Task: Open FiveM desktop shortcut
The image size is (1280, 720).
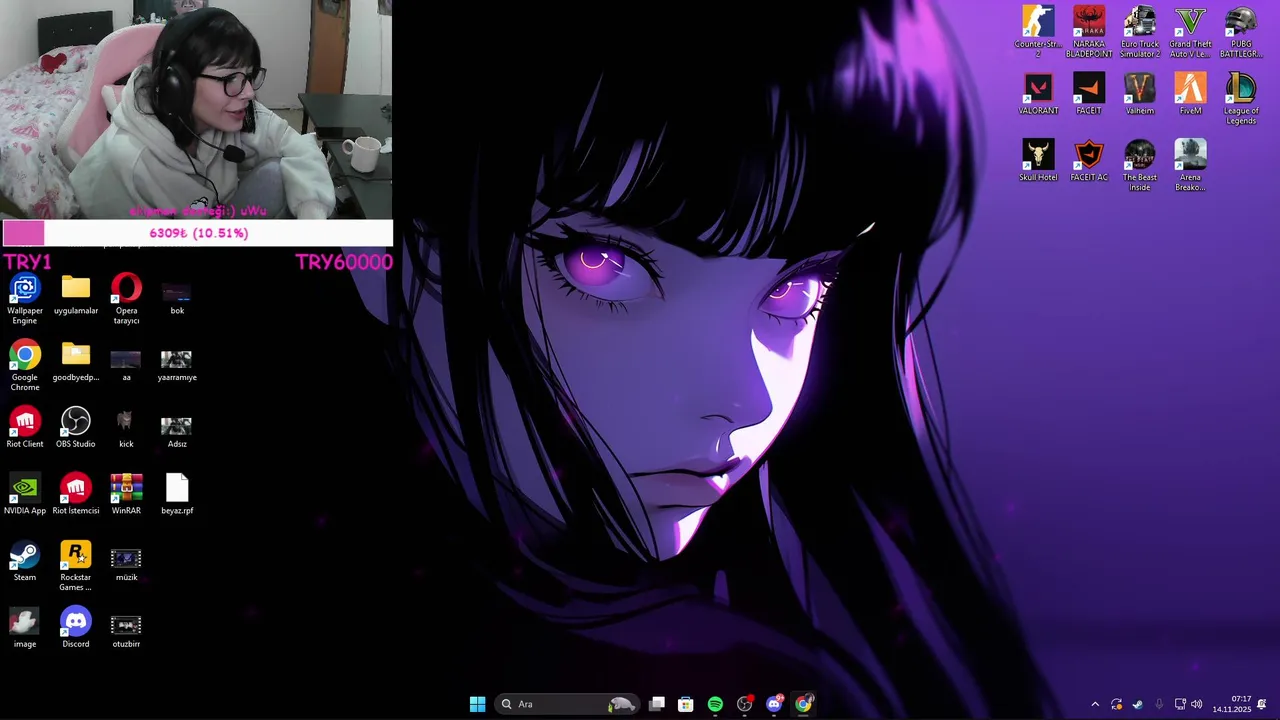Action: point(1190,94)
